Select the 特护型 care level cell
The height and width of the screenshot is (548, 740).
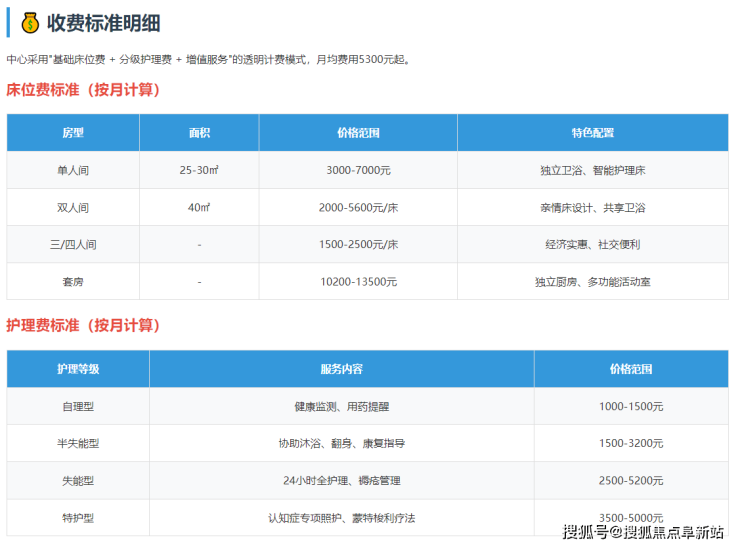(78, 518)
